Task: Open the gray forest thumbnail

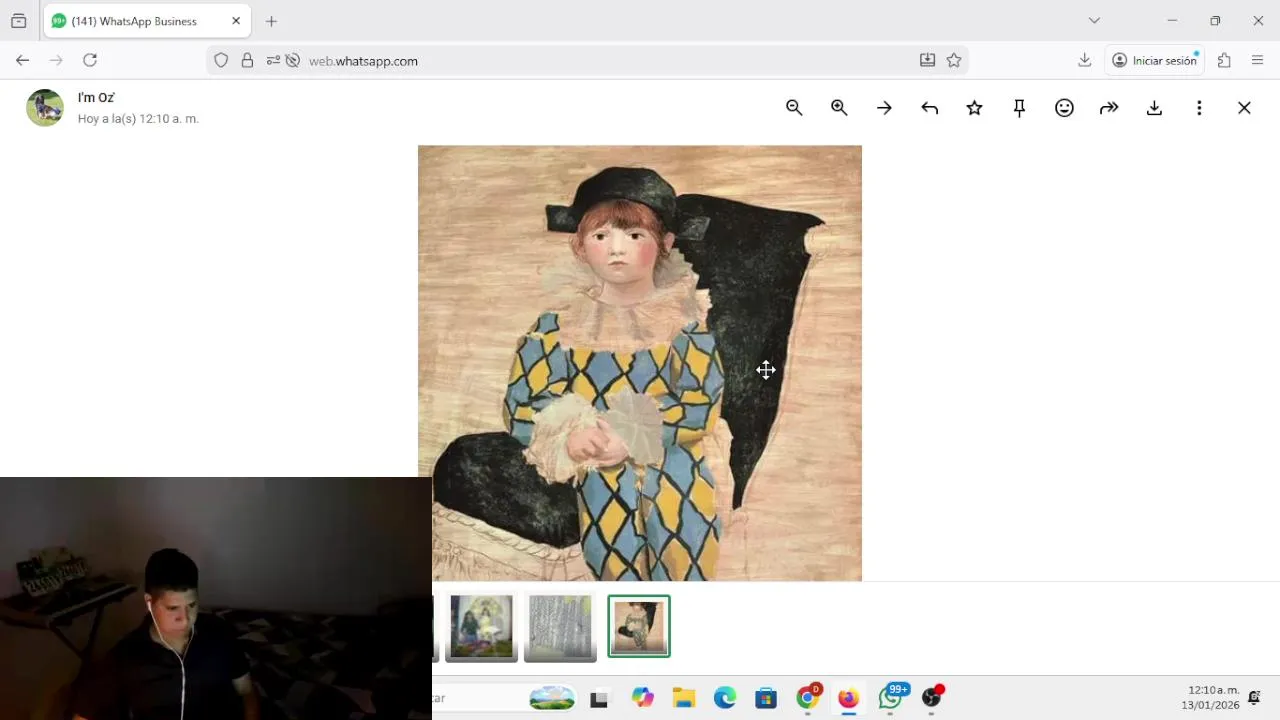Action: click(560, 627)
